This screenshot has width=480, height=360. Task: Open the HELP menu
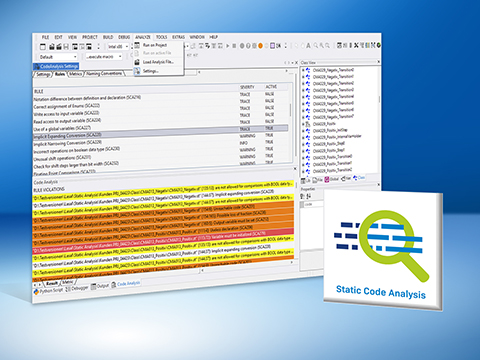click(213, 37)
